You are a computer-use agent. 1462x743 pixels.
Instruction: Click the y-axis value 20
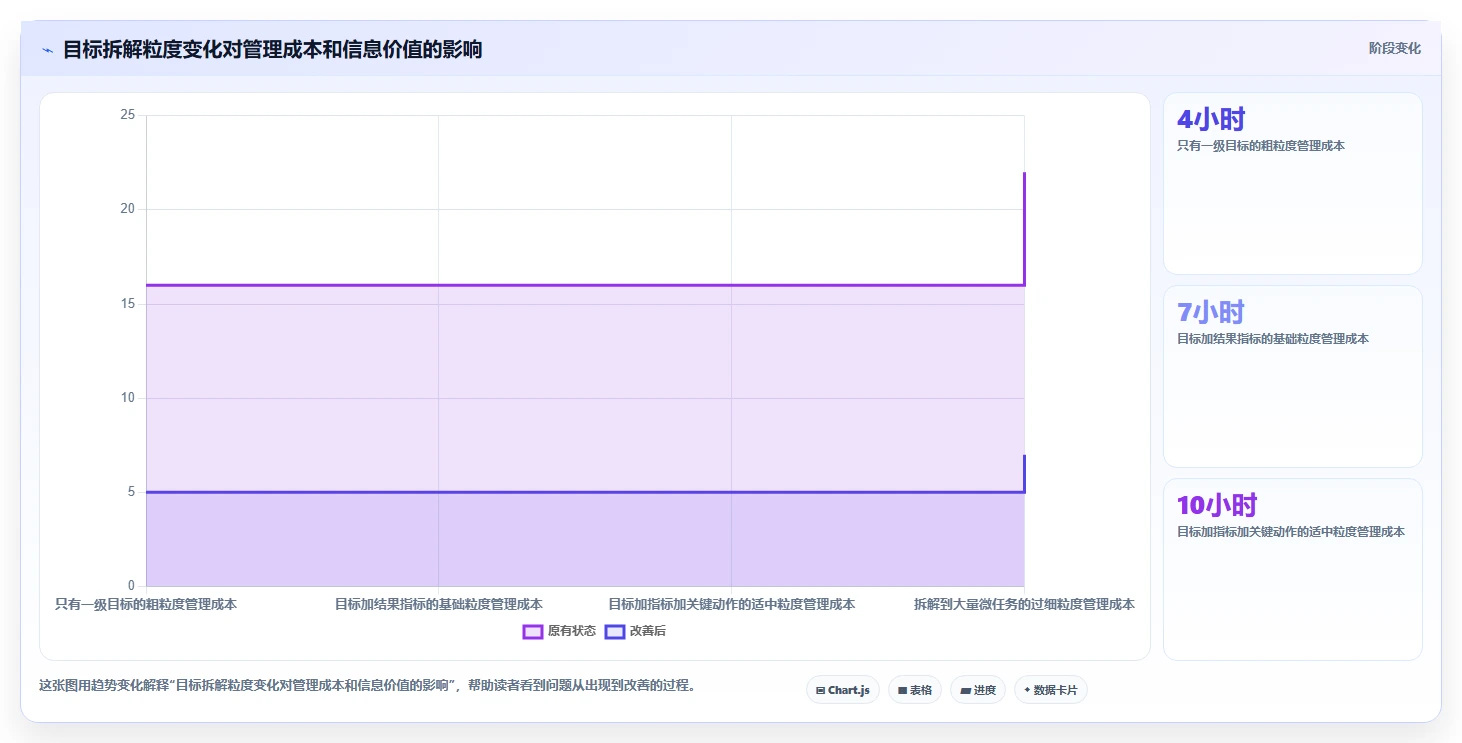127,209
